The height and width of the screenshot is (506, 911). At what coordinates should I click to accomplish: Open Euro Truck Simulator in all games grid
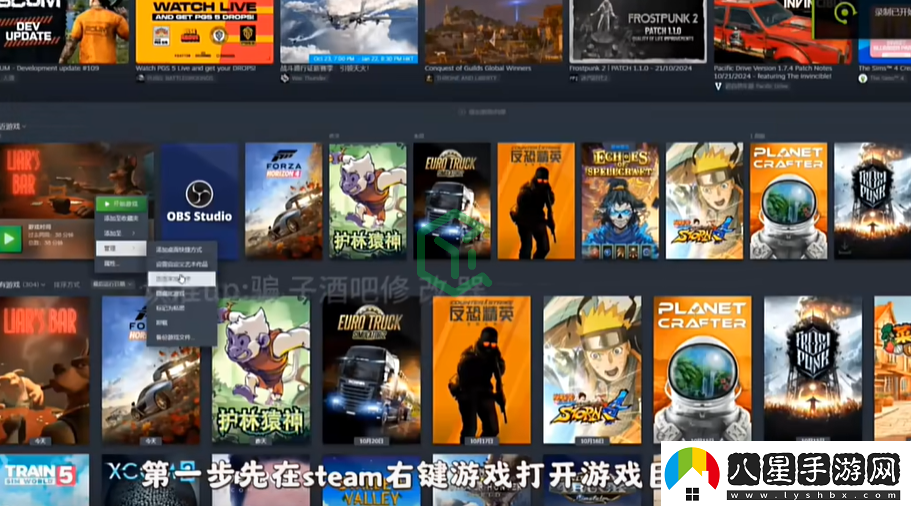click(371, 371)
